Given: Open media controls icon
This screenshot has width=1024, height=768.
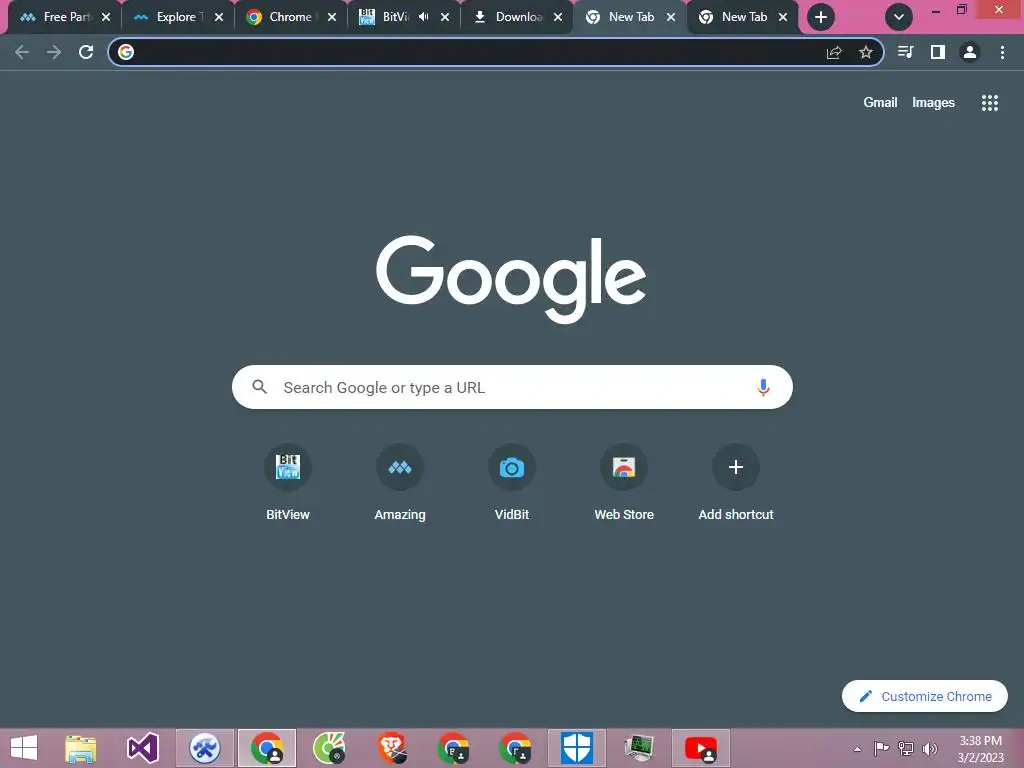Looking at the screenshot, I should [905, 52].
